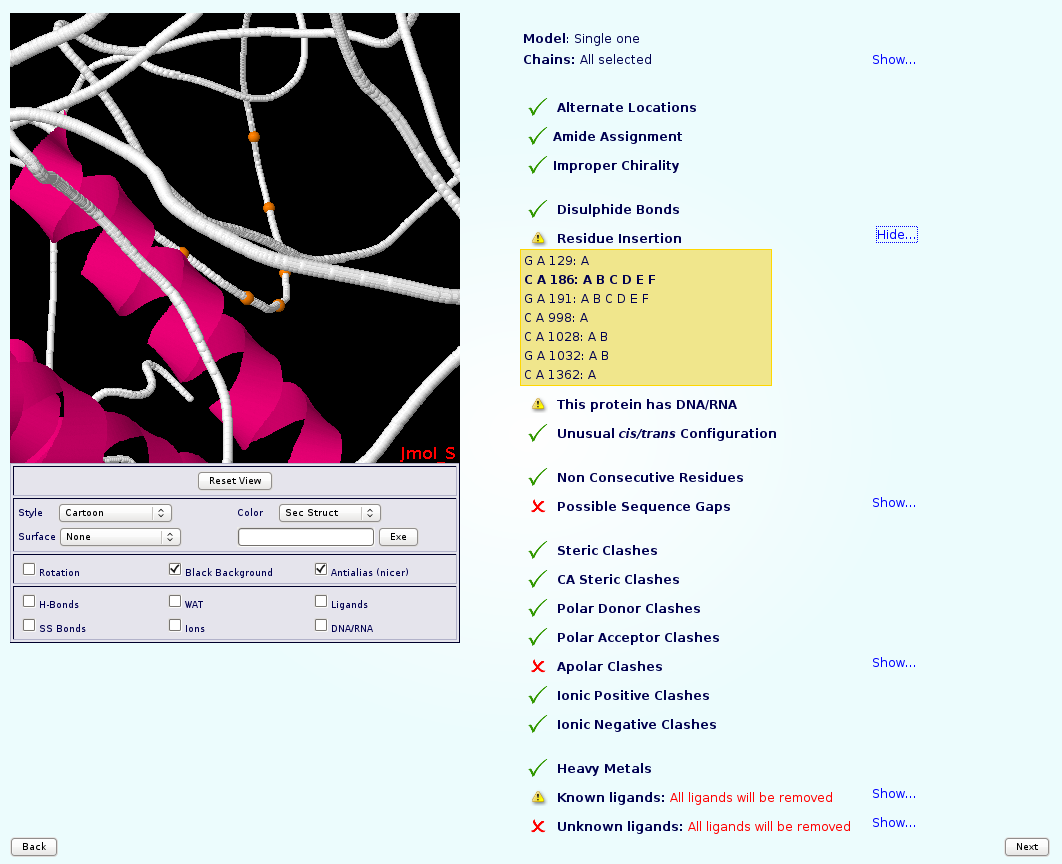Select residue insertion entry C A 1028
Image resolution: width=1062 pixels, height=864 pixels.
tap(565, 337)
